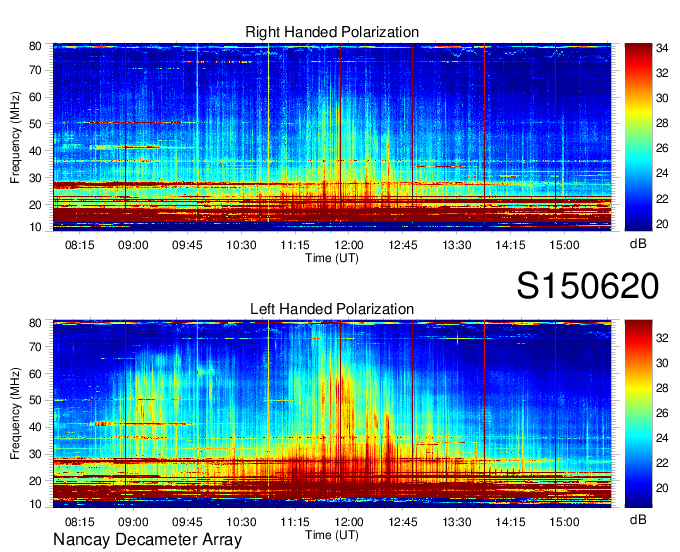The height and width of the screenshot is (552, 680).
Task: Click the 12:45 time tick of the Right Handed plot
Action: tap(402, 245)
